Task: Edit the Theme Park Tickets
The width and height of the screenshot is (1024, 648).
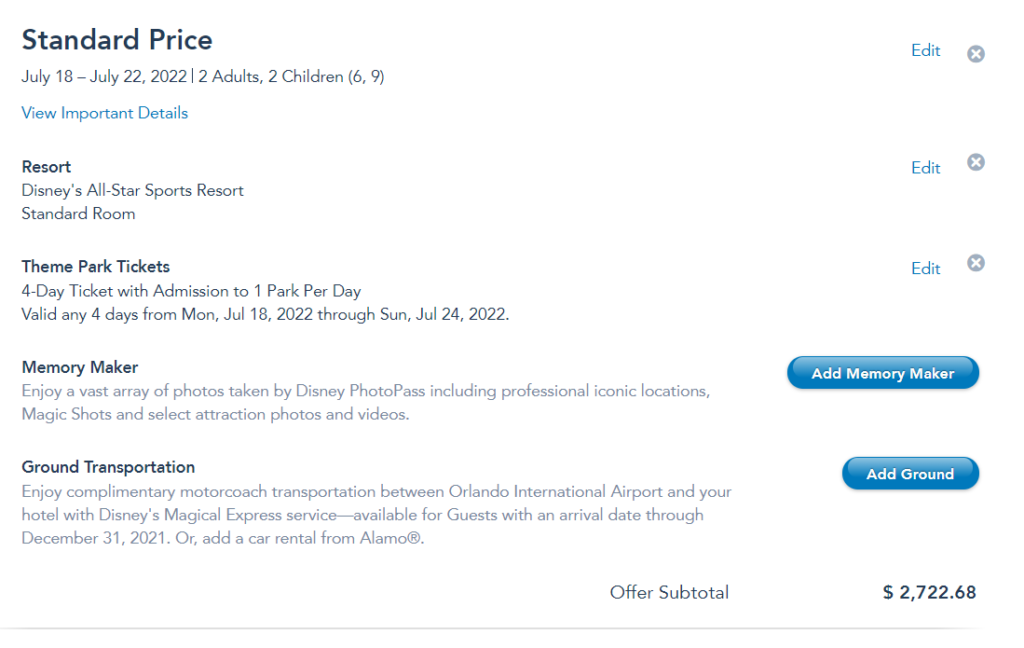Action: pyautogui.click(x=925, y=268)
